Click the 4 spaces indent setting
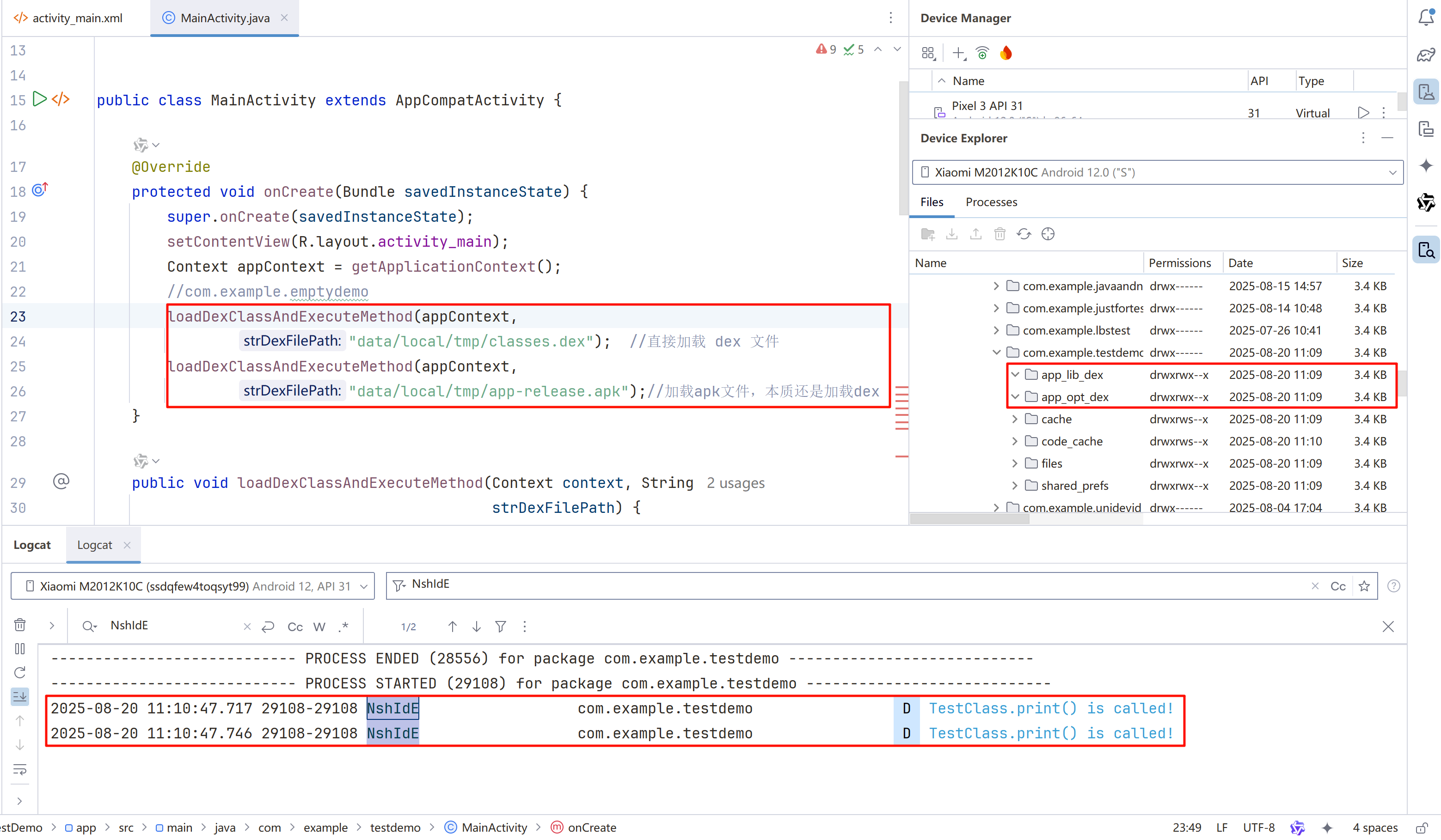Screen dimensions: 1441x840 tap(1375, 828)
